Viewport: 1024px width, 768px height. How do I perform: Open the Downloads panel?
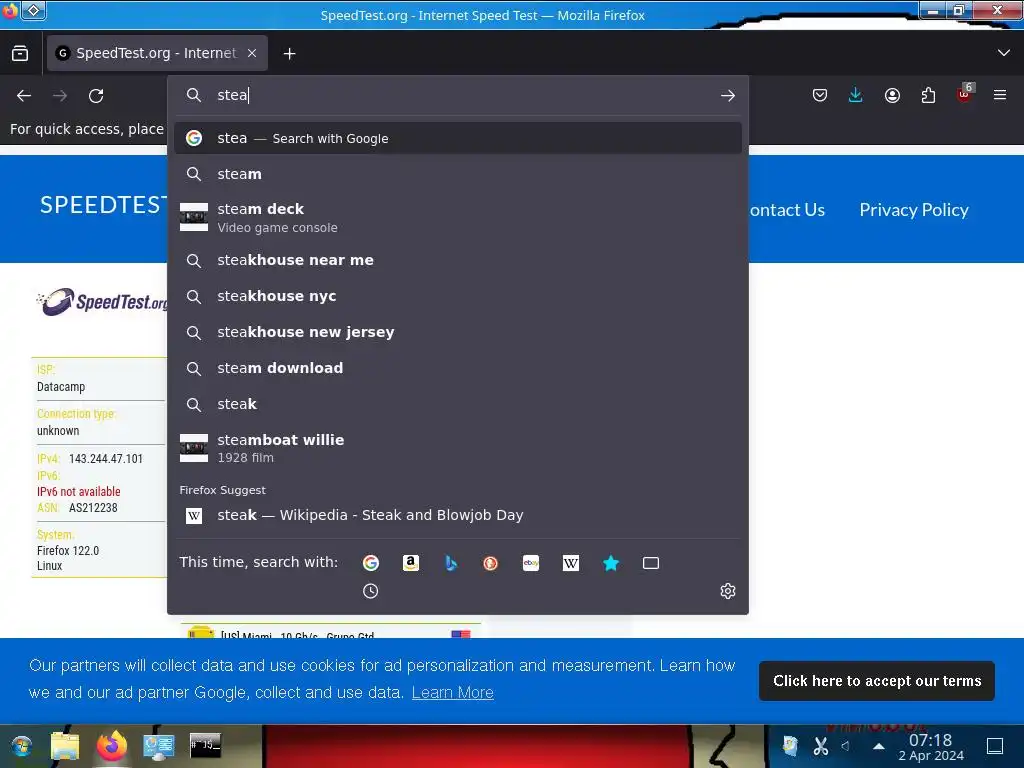[x=856, y=96]
